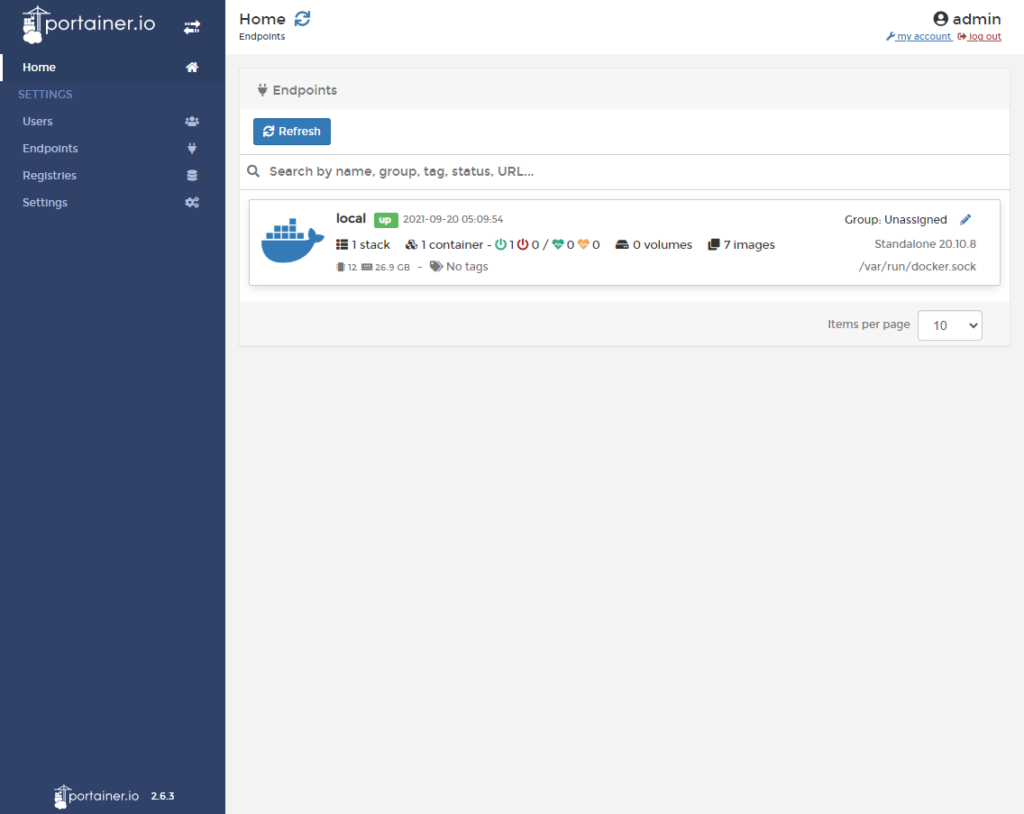
Task: Click the Home house icon in sidebar
Action: (x=192, y=67)
